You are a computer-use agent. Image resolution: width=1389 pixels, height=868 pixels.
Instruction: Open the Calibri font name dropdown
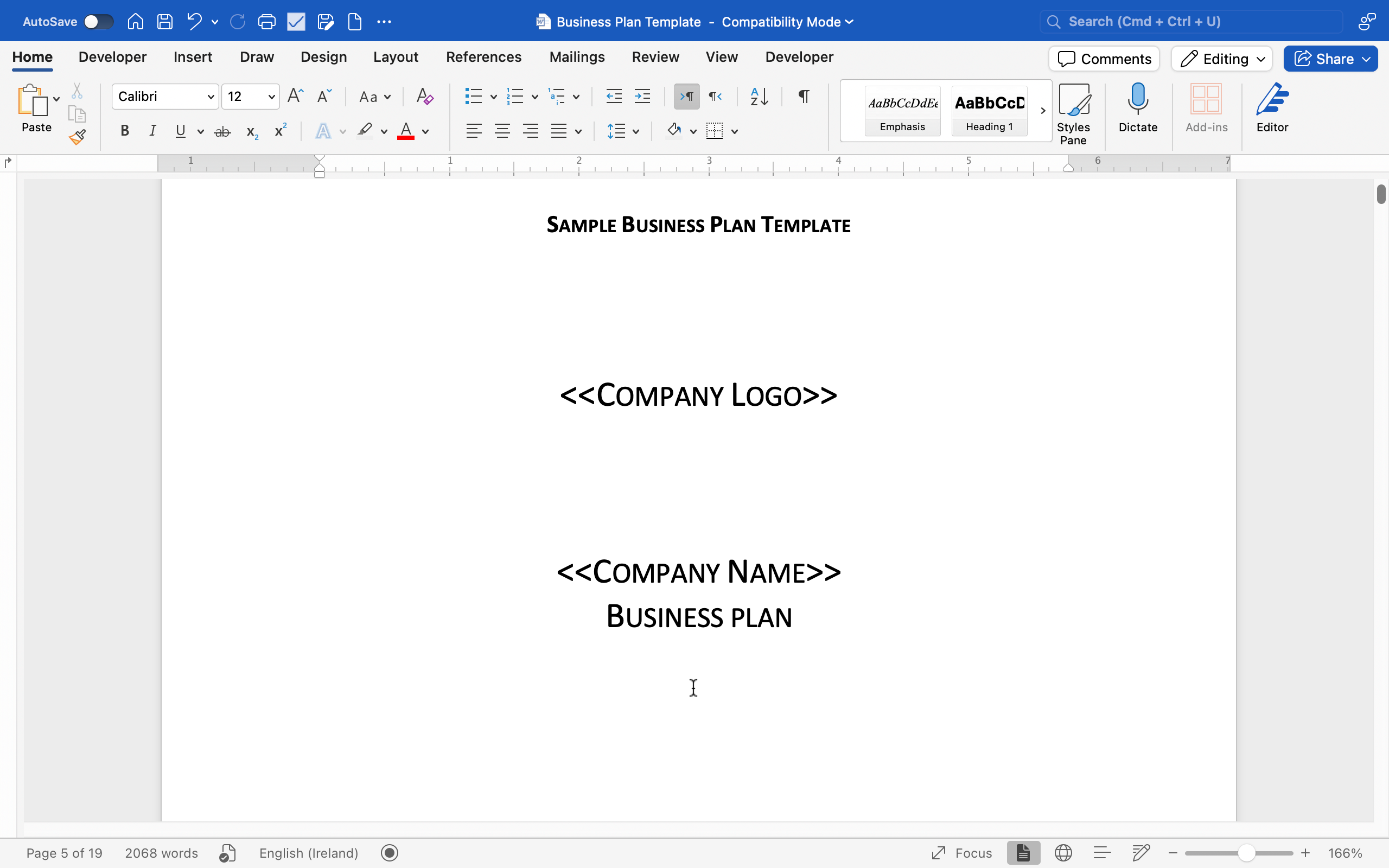pyautogui.click(x=210, y=97)
